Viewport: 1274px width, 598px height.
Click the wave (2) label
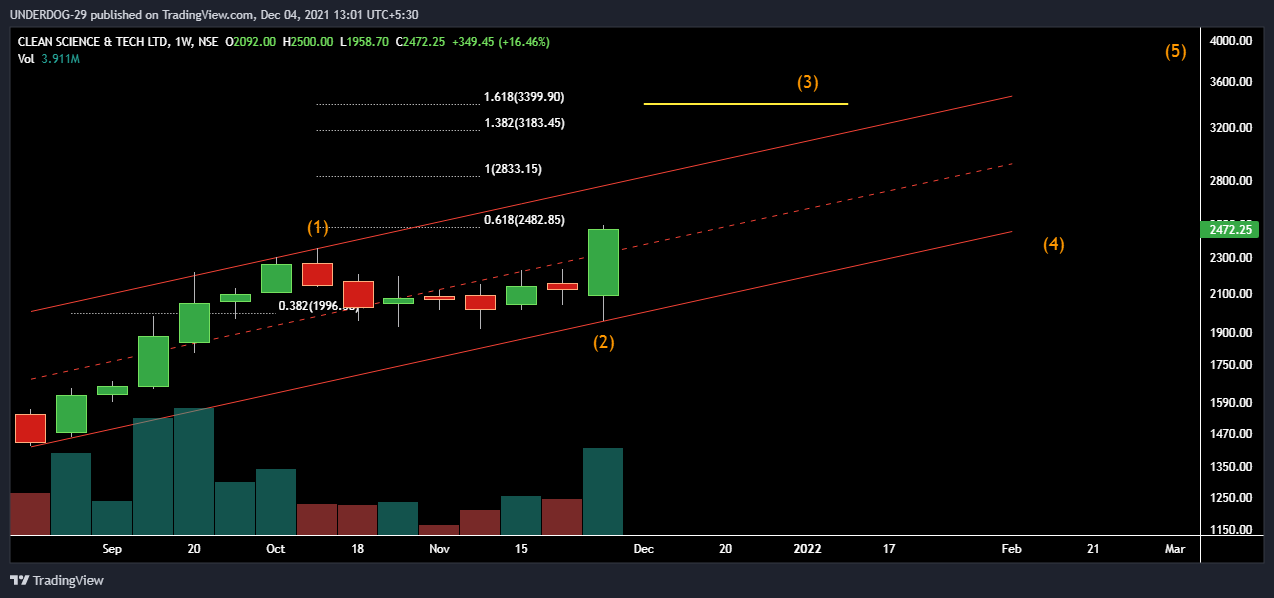pos(604,342)
